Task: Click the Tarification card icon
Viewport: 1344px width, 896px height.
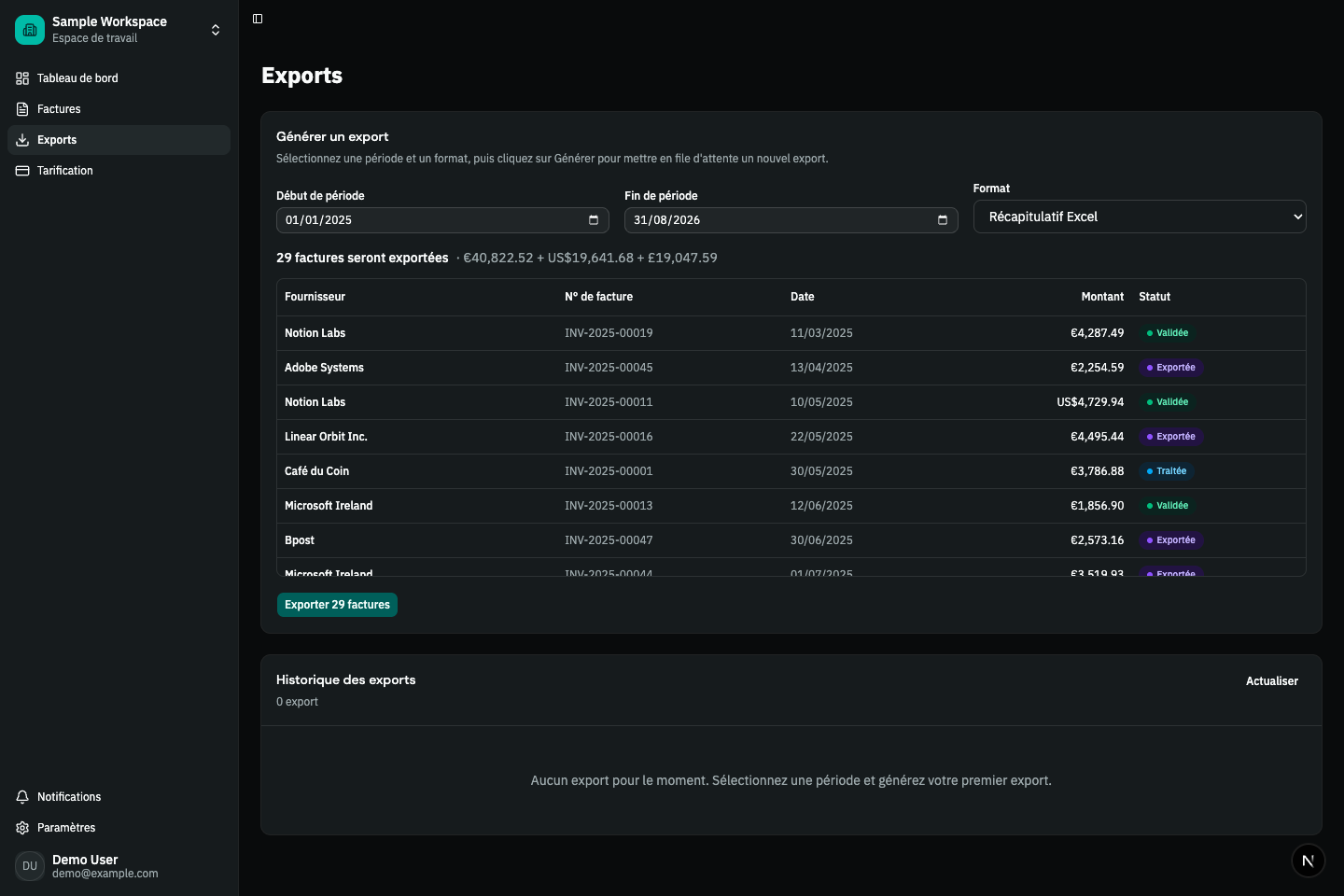Action: 22,171
